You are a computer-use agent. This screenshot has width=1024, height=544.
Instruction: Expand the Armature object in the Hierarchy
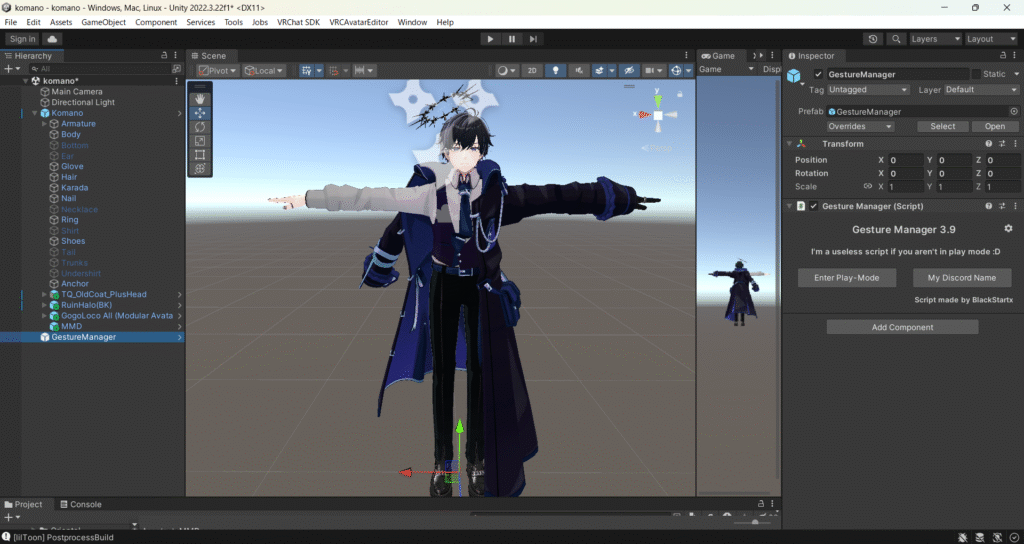(45, 124)
